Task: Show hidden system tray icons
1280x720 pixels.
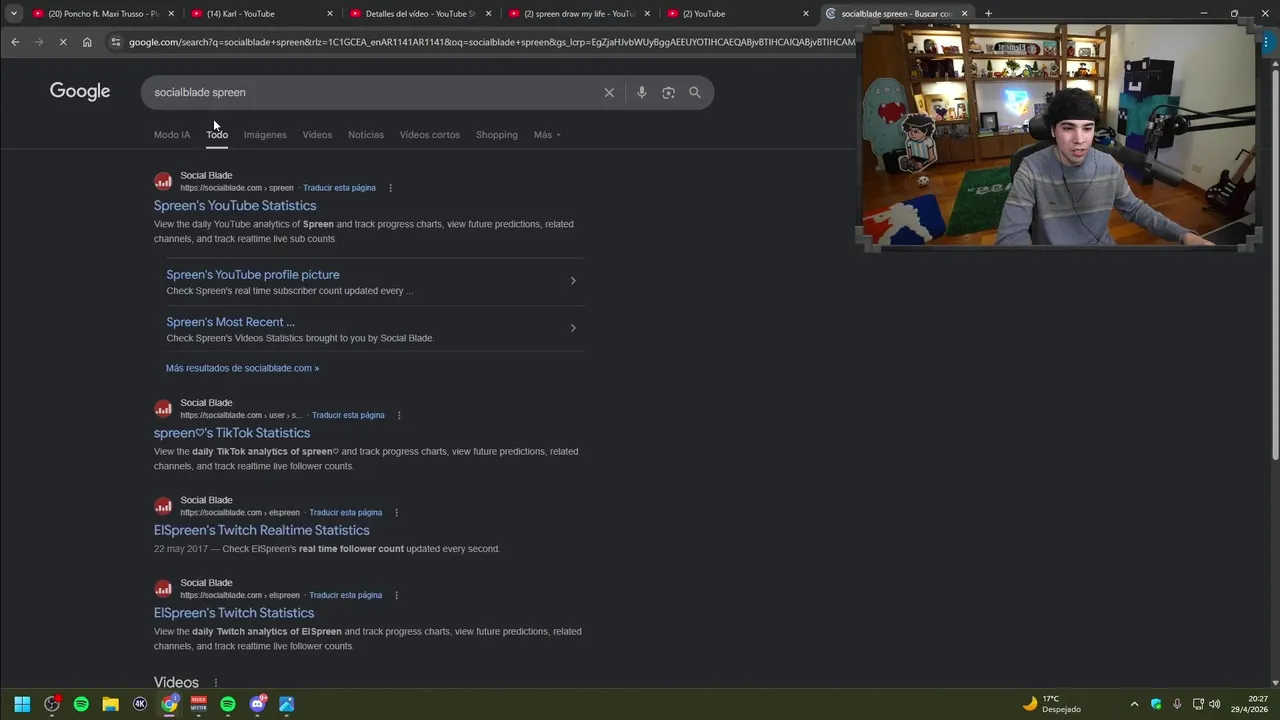Action: pyautogui.click(x=1134, y=704)
